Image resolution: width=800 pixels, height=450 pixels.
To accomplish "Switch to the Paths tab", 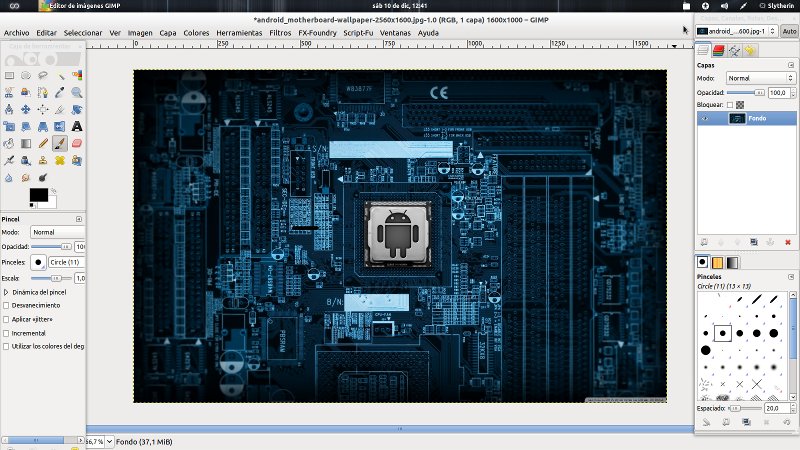I will [x=734, y=51].
